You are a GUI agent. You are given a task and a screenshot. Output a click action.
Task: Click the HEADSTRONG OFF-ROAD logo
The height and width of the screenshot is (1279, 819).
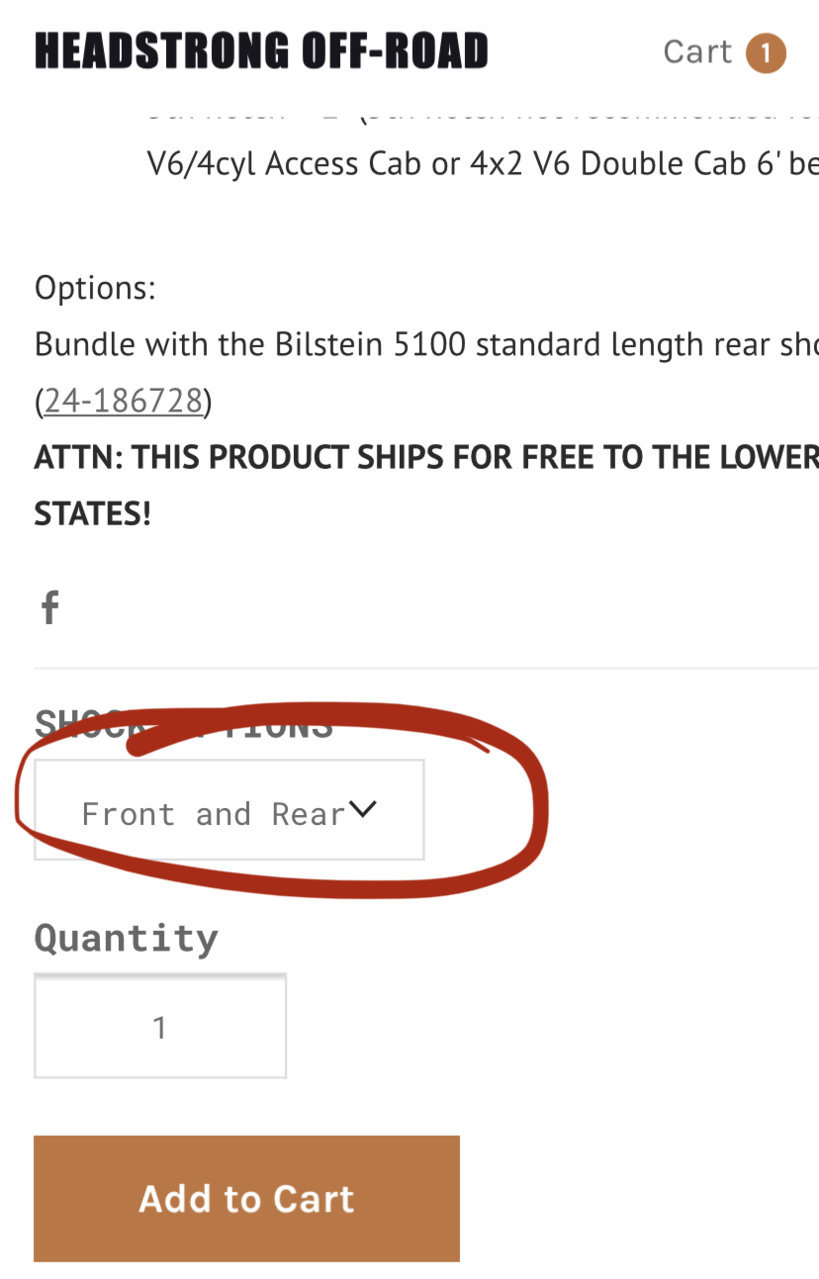click(262, 52)
